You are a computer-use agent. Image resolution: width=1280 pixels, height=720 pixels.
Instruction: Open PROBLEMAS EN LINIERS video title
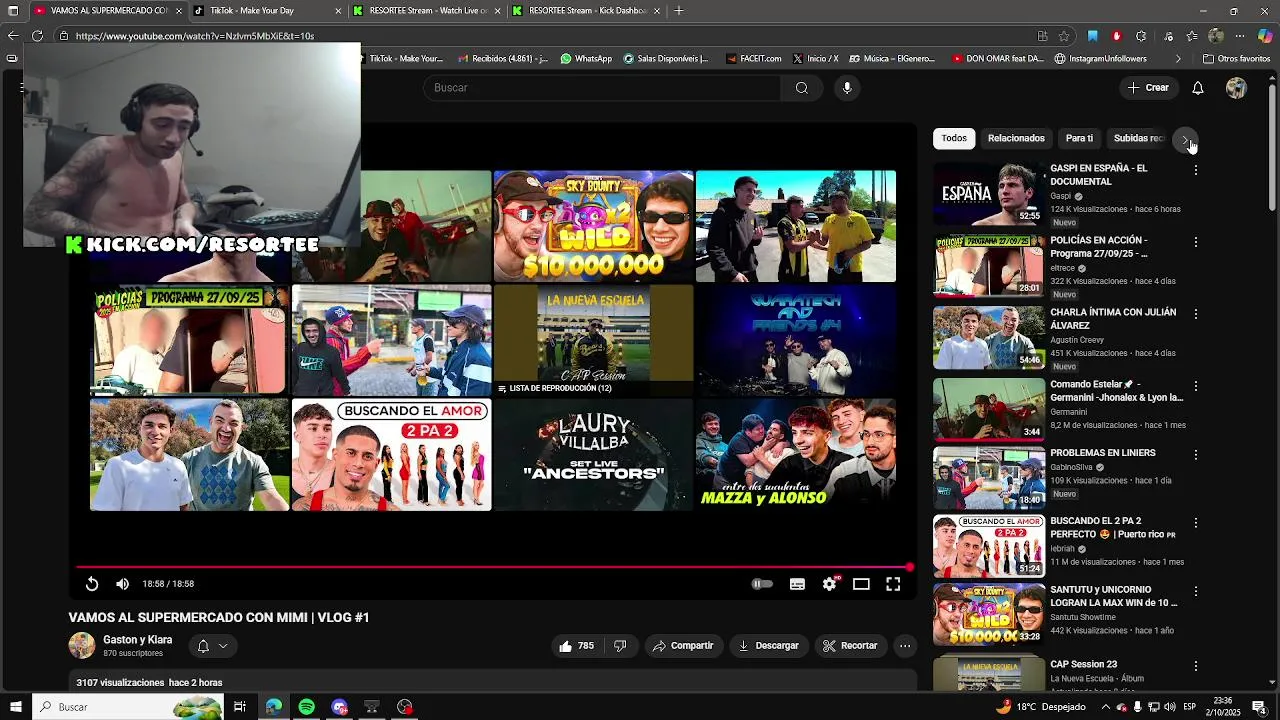(x=1102, y=453)
